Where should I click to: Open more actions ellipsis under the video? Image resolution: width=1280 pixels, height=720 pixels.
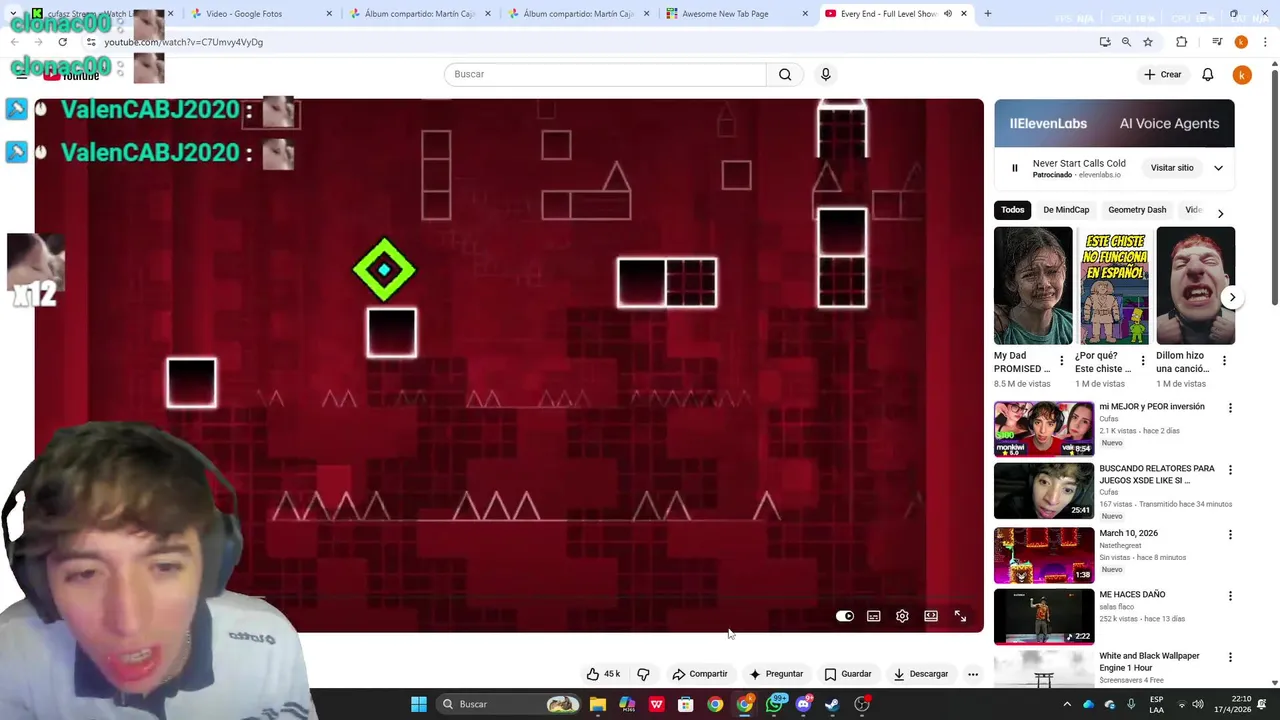[x=972, y=674]
